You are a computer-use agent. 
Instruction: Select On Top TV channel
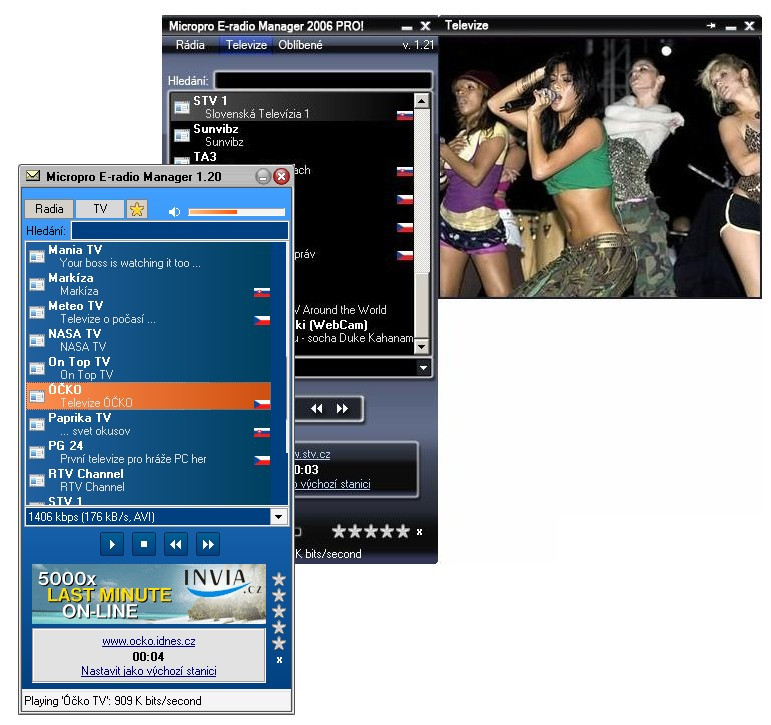[148, 368]
